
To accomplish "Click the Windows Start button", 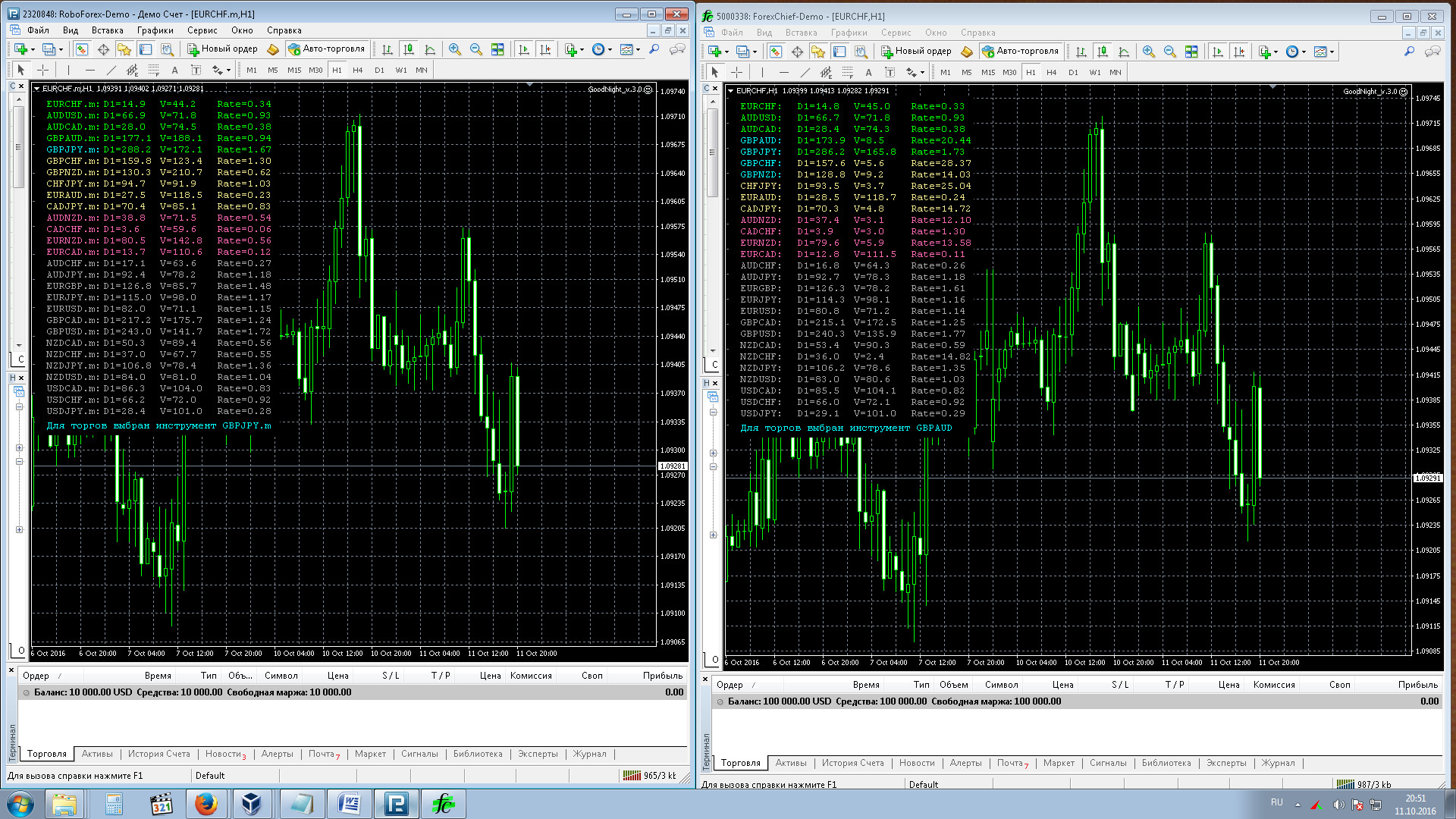I will pyautogui.click(x=20, y=804).
